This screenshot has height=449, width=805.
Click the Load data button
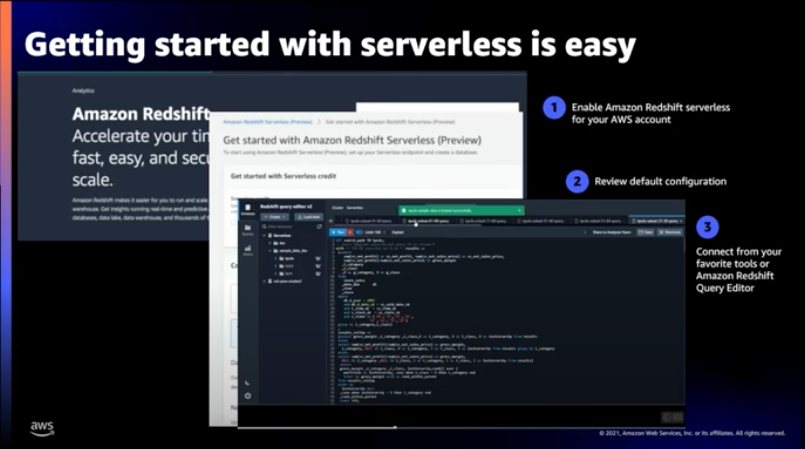tap(309, 217)
